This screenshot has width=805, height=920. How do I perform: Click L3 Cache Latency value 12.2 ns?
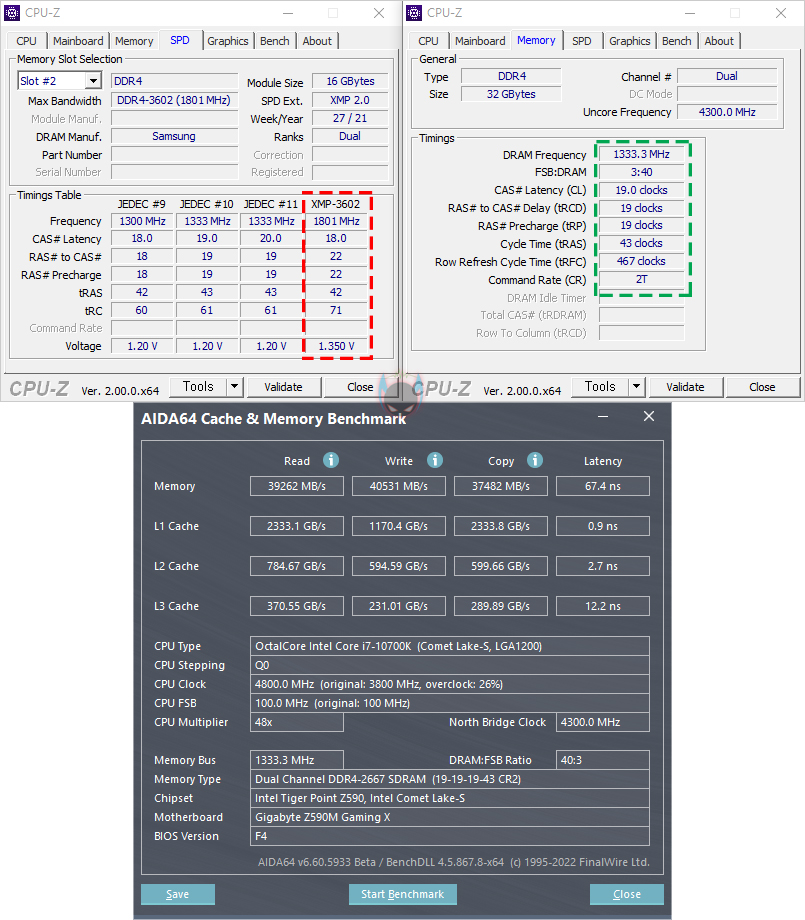click(603, 606)
